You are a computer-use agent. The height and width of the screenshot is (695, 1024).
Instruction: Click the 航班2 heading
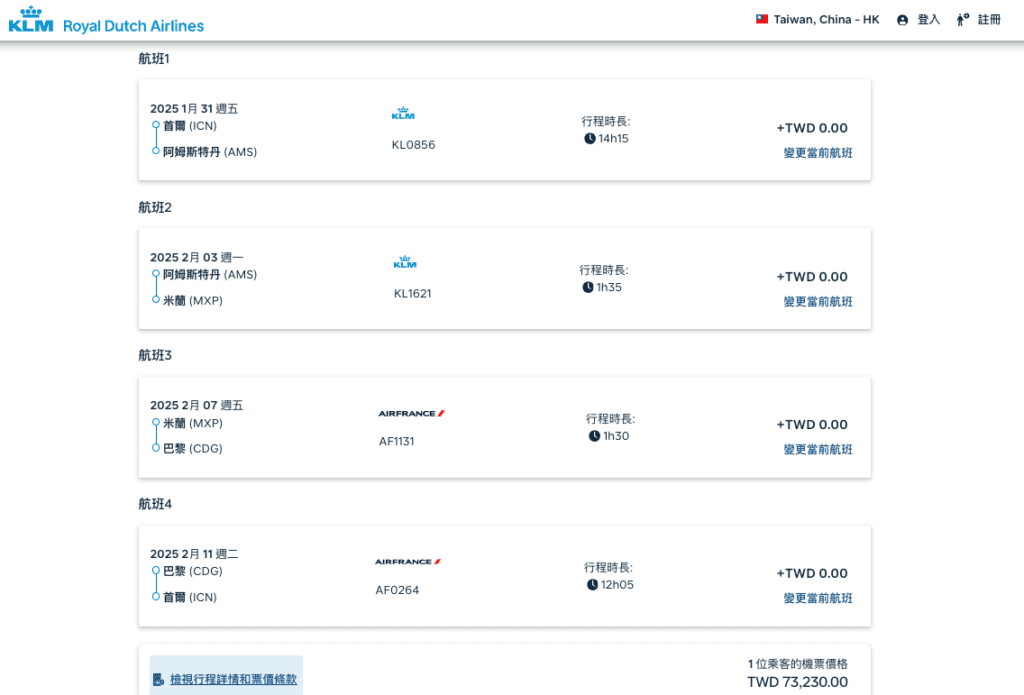[x=155, y=208]
